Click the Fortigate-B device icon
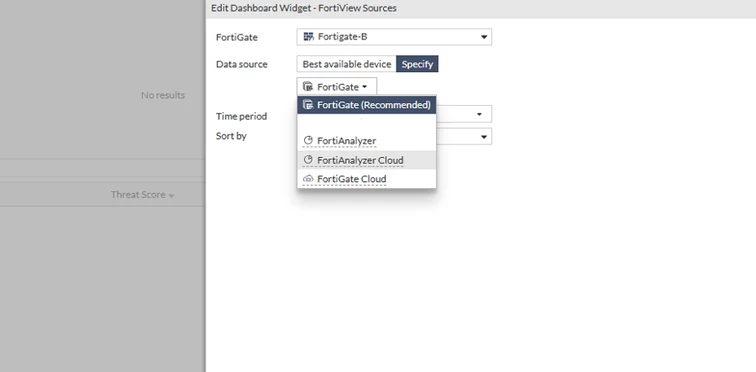The width and height of the screenshot is (756, 372). (x=309, y=37)
